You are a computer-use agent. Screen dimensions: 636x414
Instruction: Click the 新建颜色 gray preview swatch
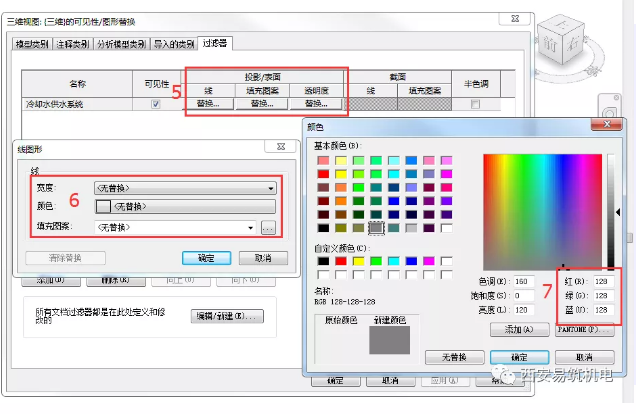pos(389,340)
